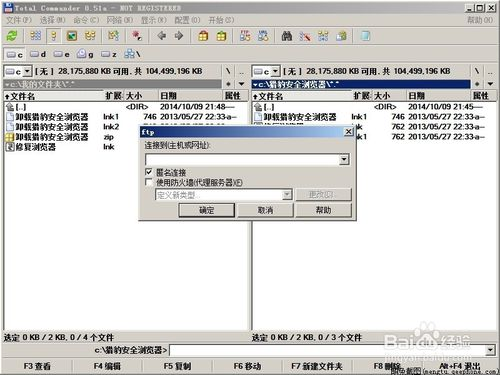The height and width of the screenshot is (375, 500).
Task: Click the binoculars search icon
Action: (x=287, y=36)
